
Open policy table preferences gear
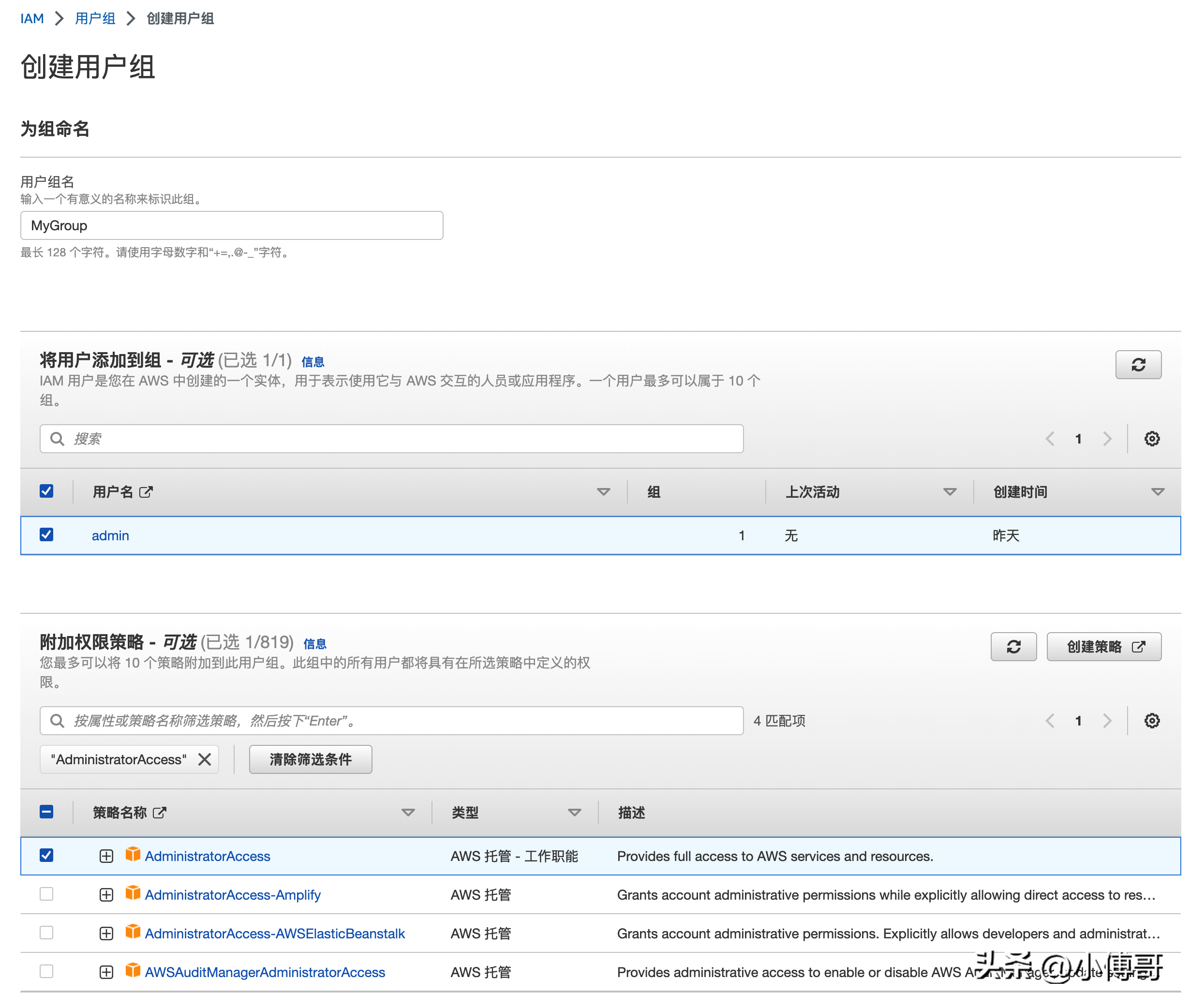1151,721
